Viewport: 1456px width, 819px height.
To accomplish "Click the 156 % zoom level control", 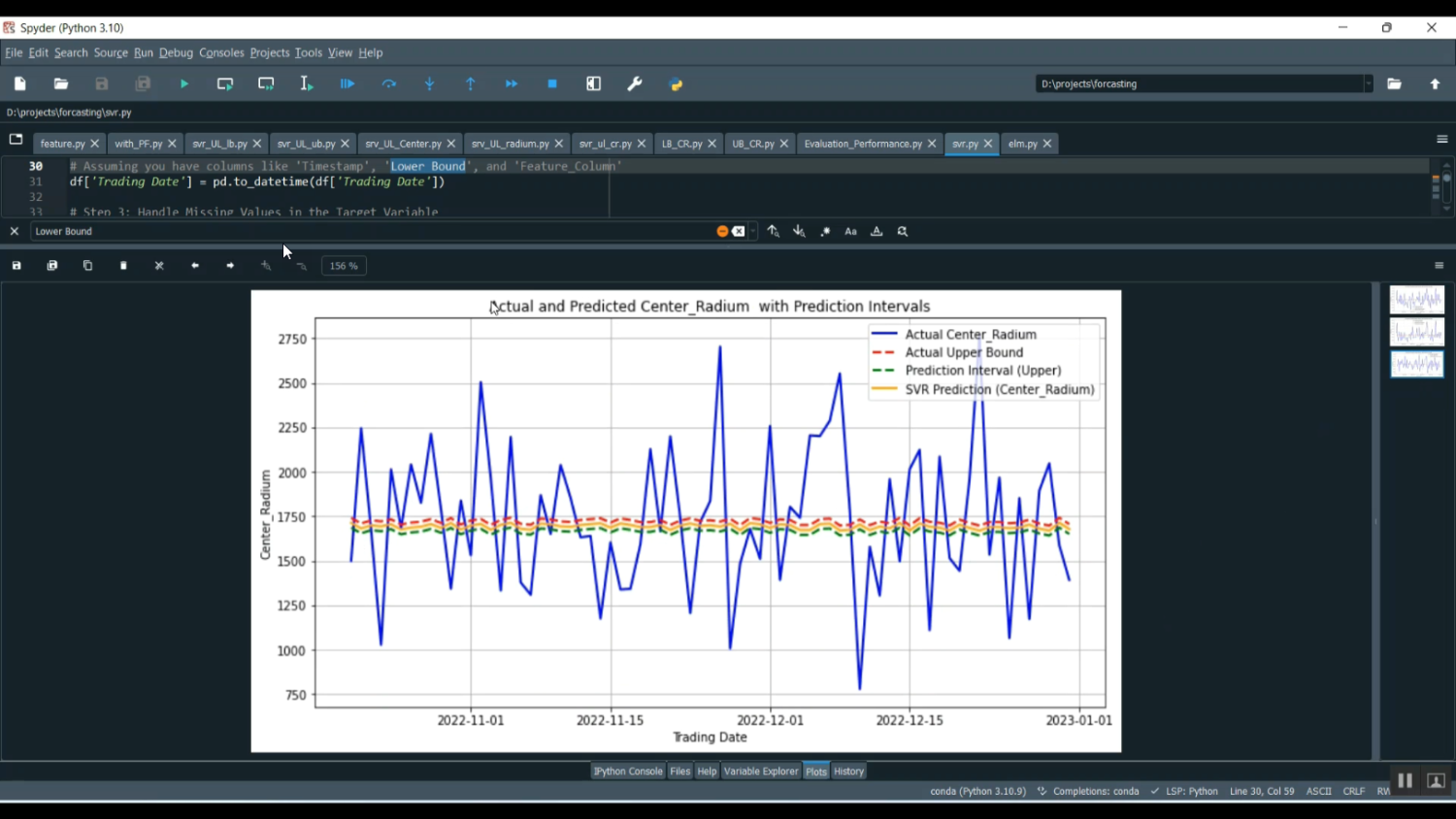I will point(343,265).
